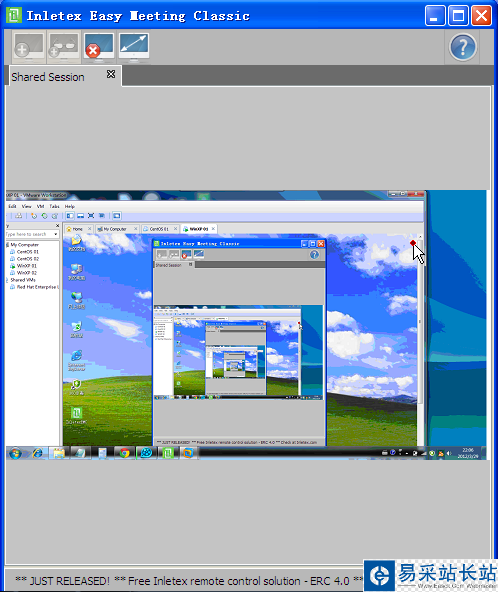The image size is (498, 592).
Task: Click Internet Explorer icon on shared XP desktop
Action: pyautogui.click(x=76, y=360)
